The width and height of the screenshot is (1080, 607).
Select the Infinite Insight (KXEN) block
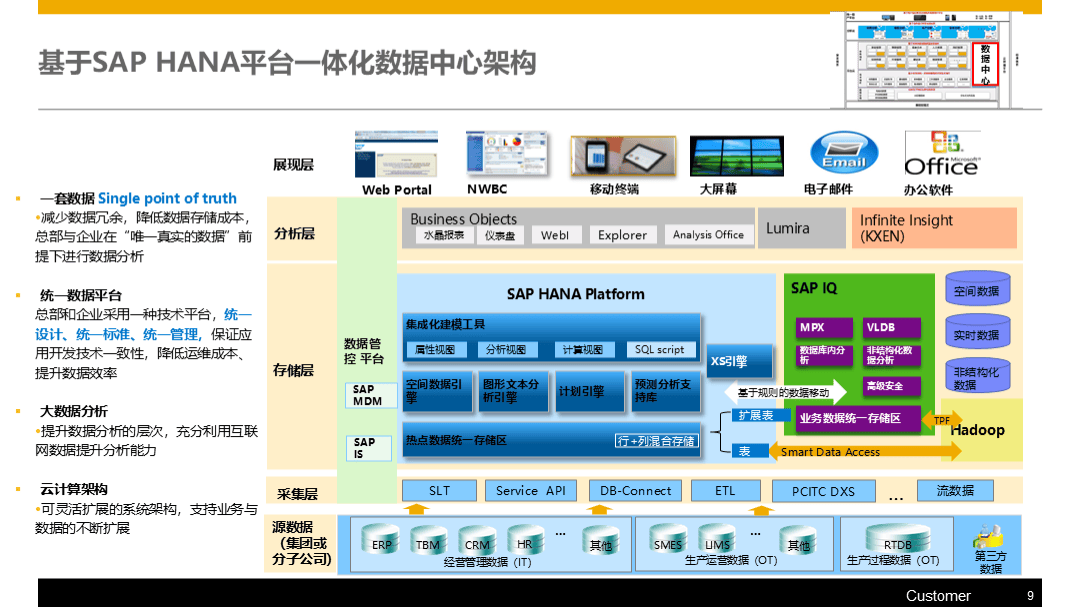(x=934, y=228)
